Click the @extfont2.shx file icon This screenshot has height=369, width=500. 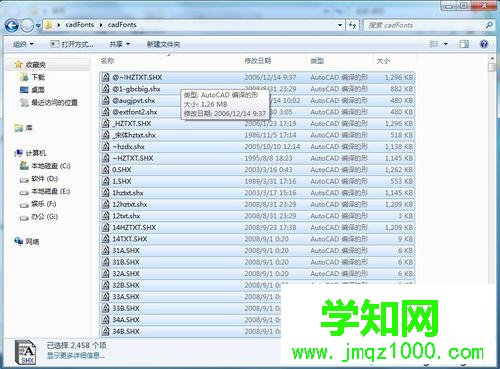106,112
